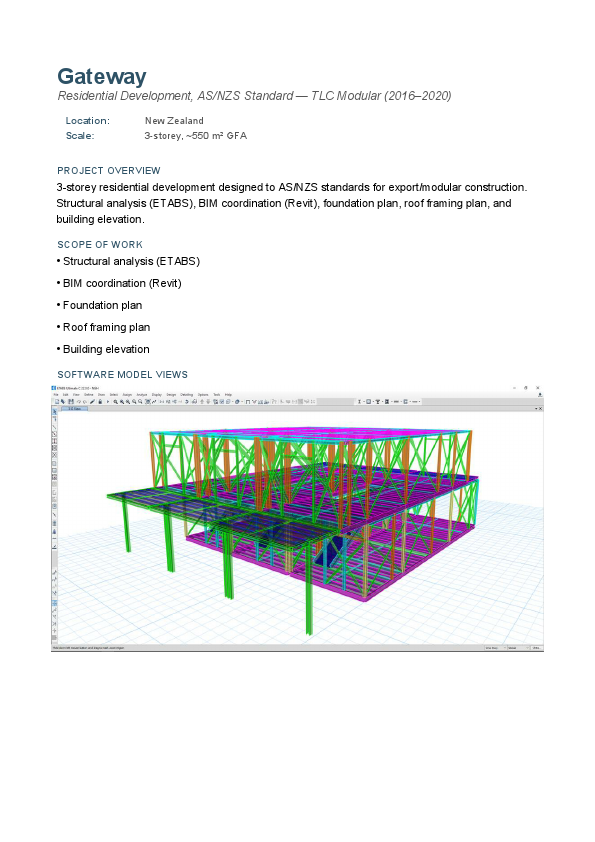595x842 pixels.
Task: Click the SOFTWARE MODEL VIEWS heading
Action: click(122, 375)
